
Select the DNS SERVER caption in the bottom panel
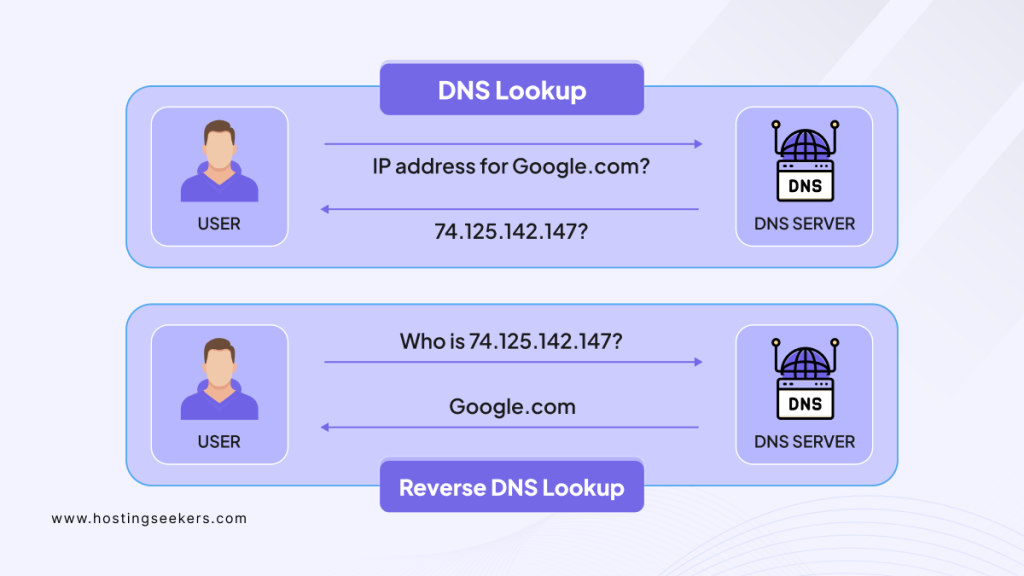[803, 442]
